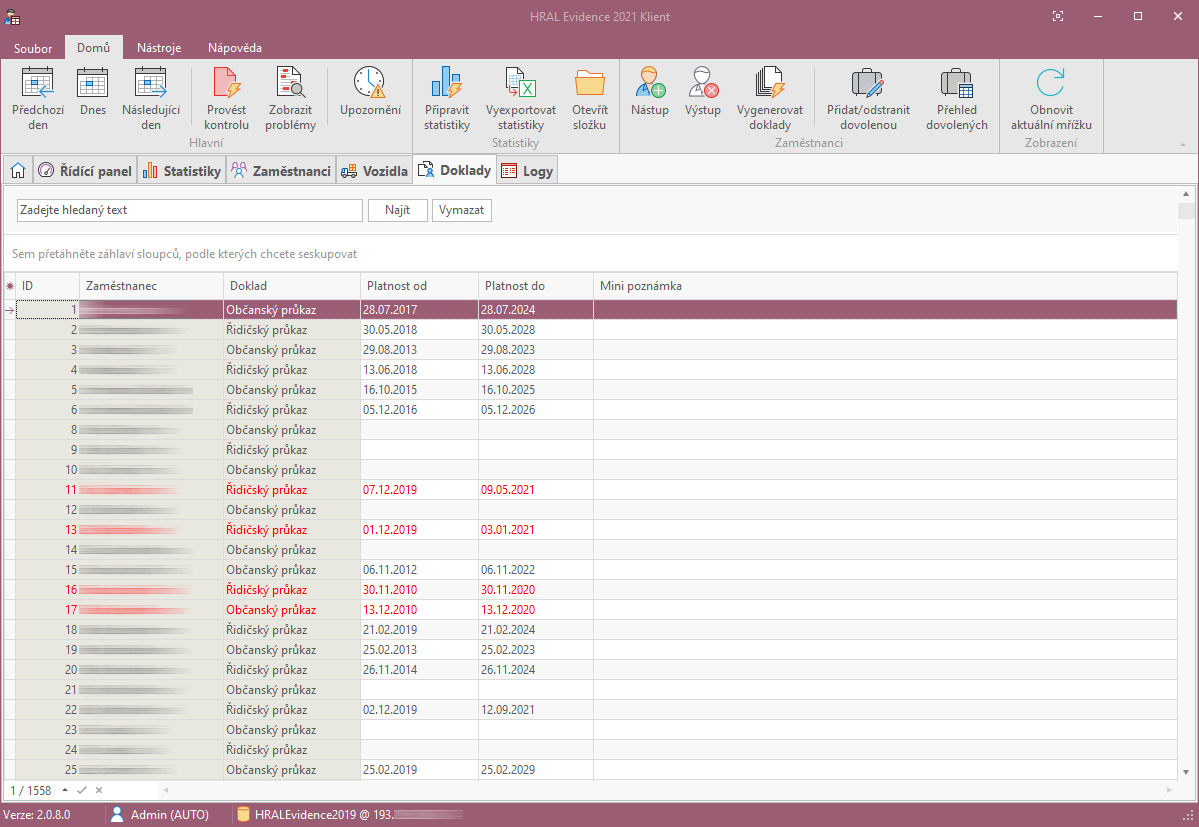Viewport: 1199px width, 827px height.
Task: Run Vygenerovat doklady
Action: (770, 99)
